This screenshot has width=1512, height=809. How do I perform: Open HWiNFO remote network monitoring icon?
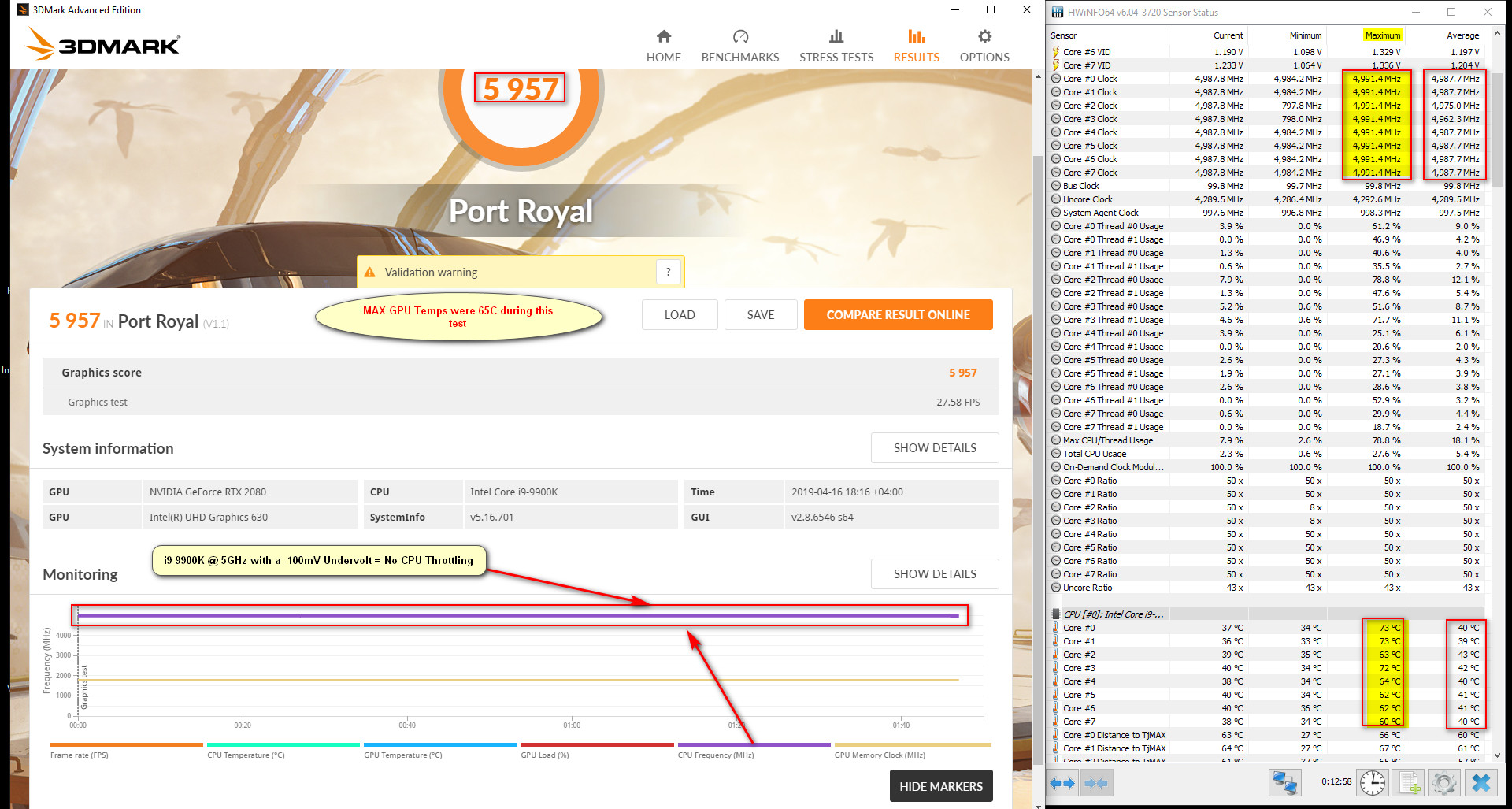point(1284,783)
